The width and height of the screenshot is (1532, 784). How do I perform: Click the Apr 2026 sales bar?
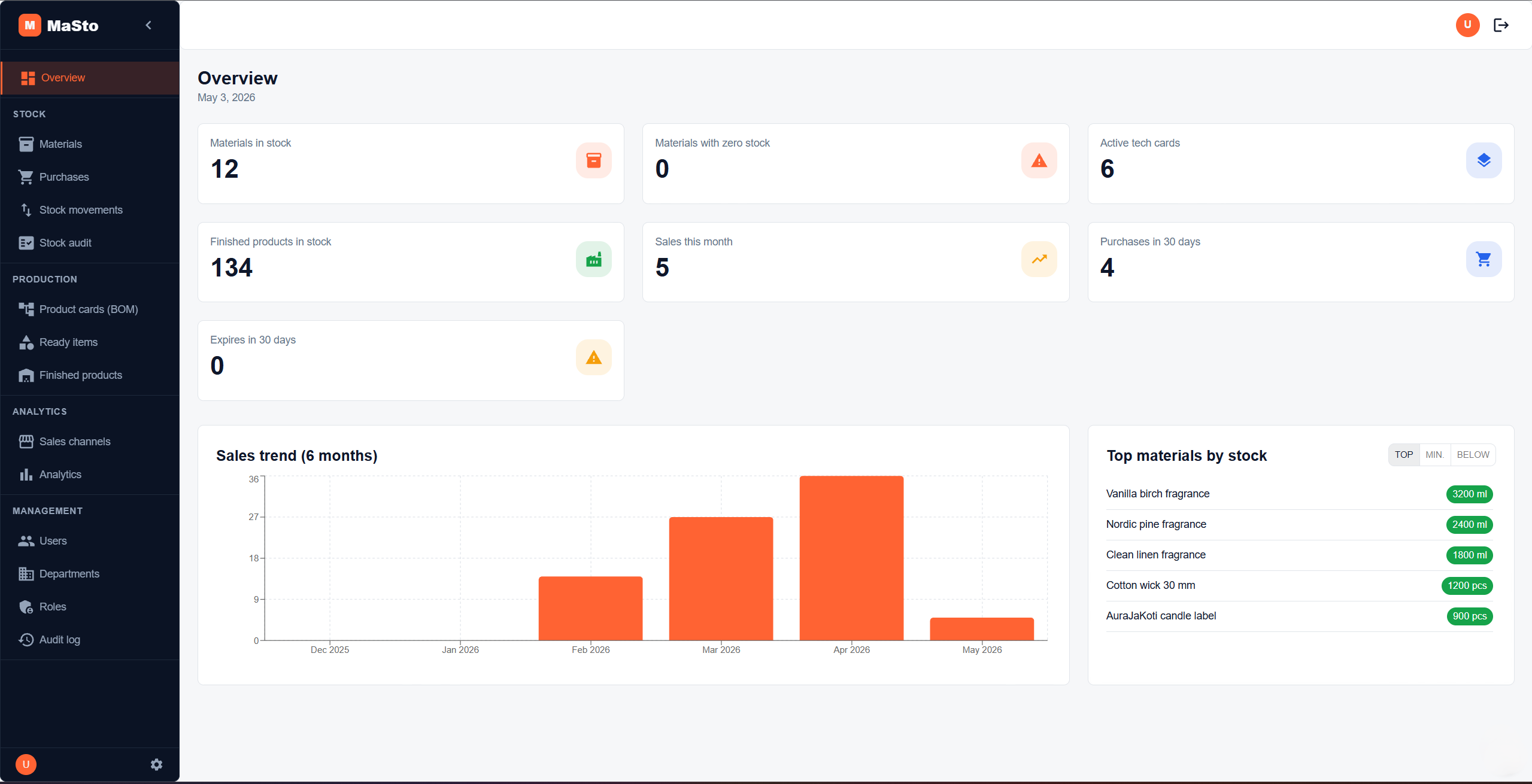(851, 558)
